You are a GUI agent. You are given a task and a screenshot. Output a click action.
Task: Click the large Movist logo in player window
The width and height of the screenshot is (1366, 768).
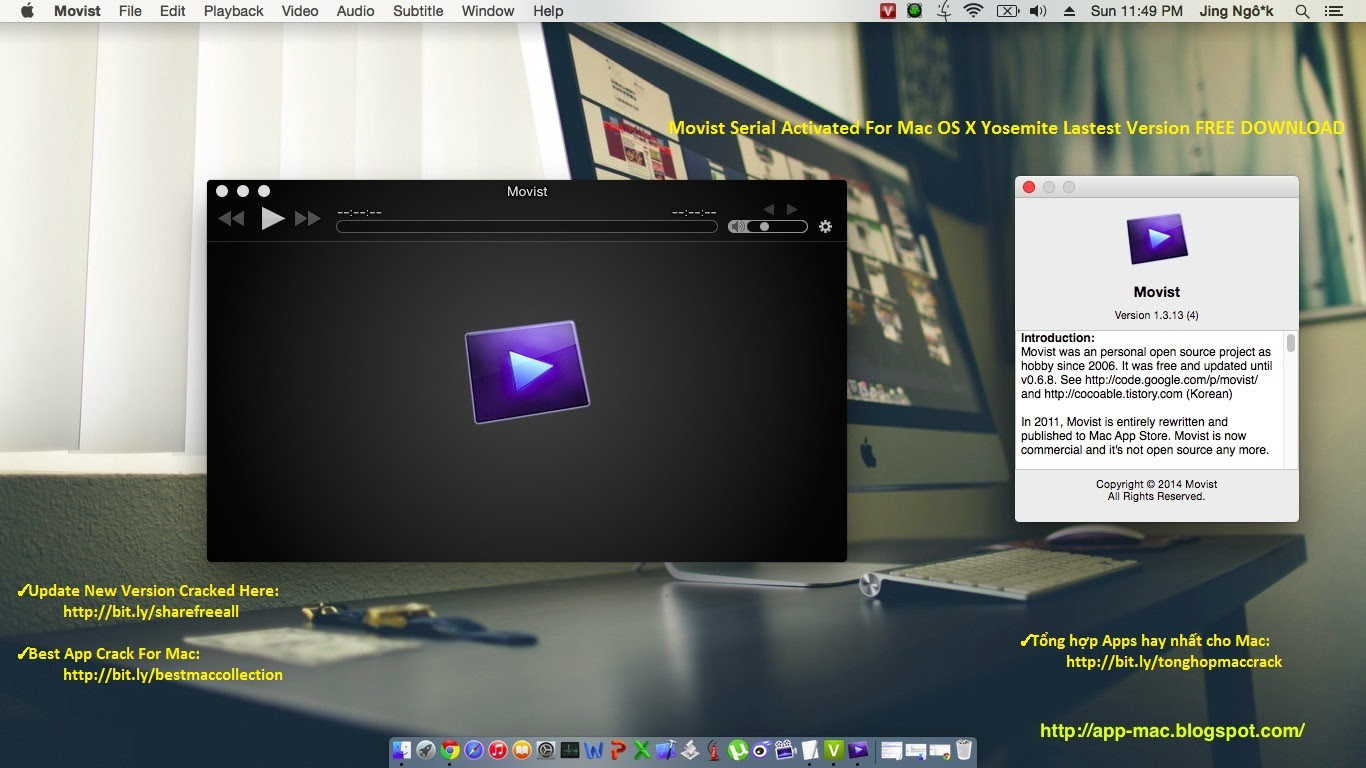(x=527, y=371)
